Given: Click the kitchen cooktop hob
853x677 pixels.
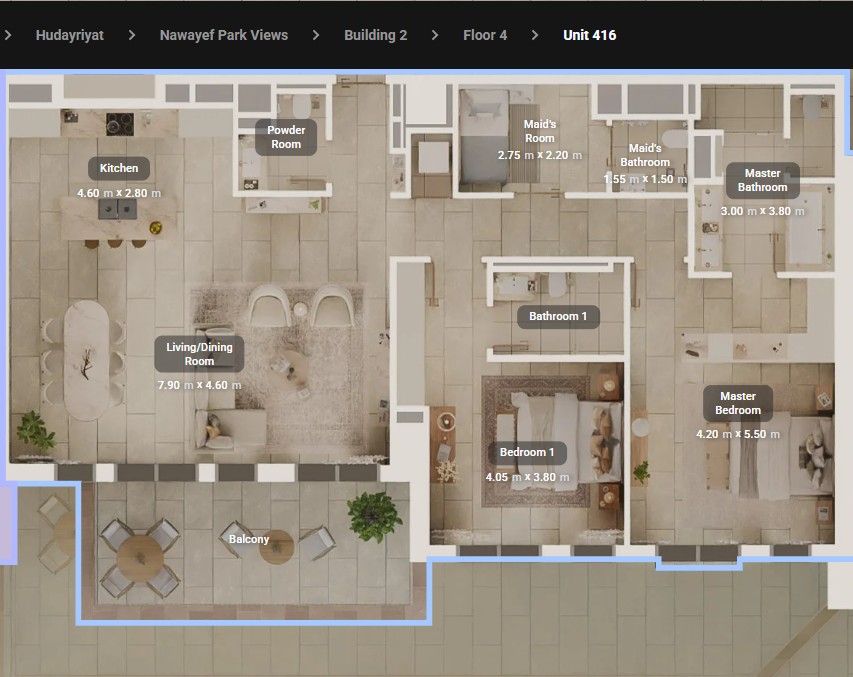Looking at the screenshot, I should pyautogui.click(x=120, y=124).
